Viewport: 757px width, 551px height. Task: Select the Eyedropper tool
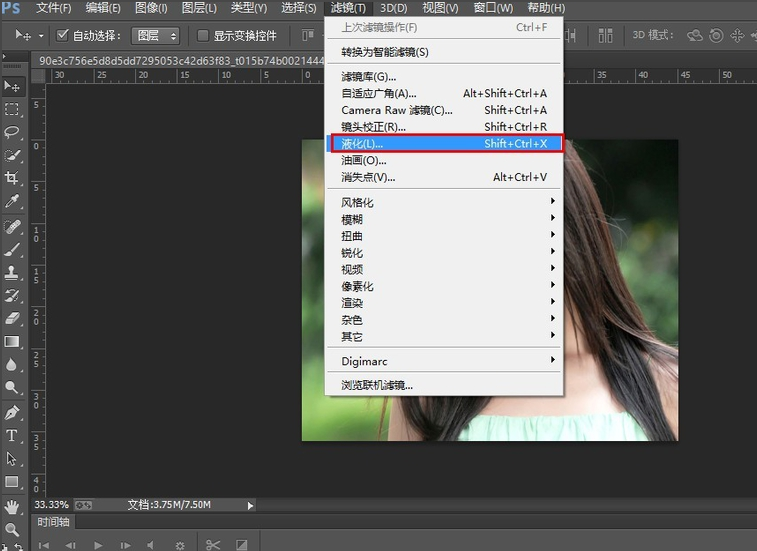coord(13,201)
